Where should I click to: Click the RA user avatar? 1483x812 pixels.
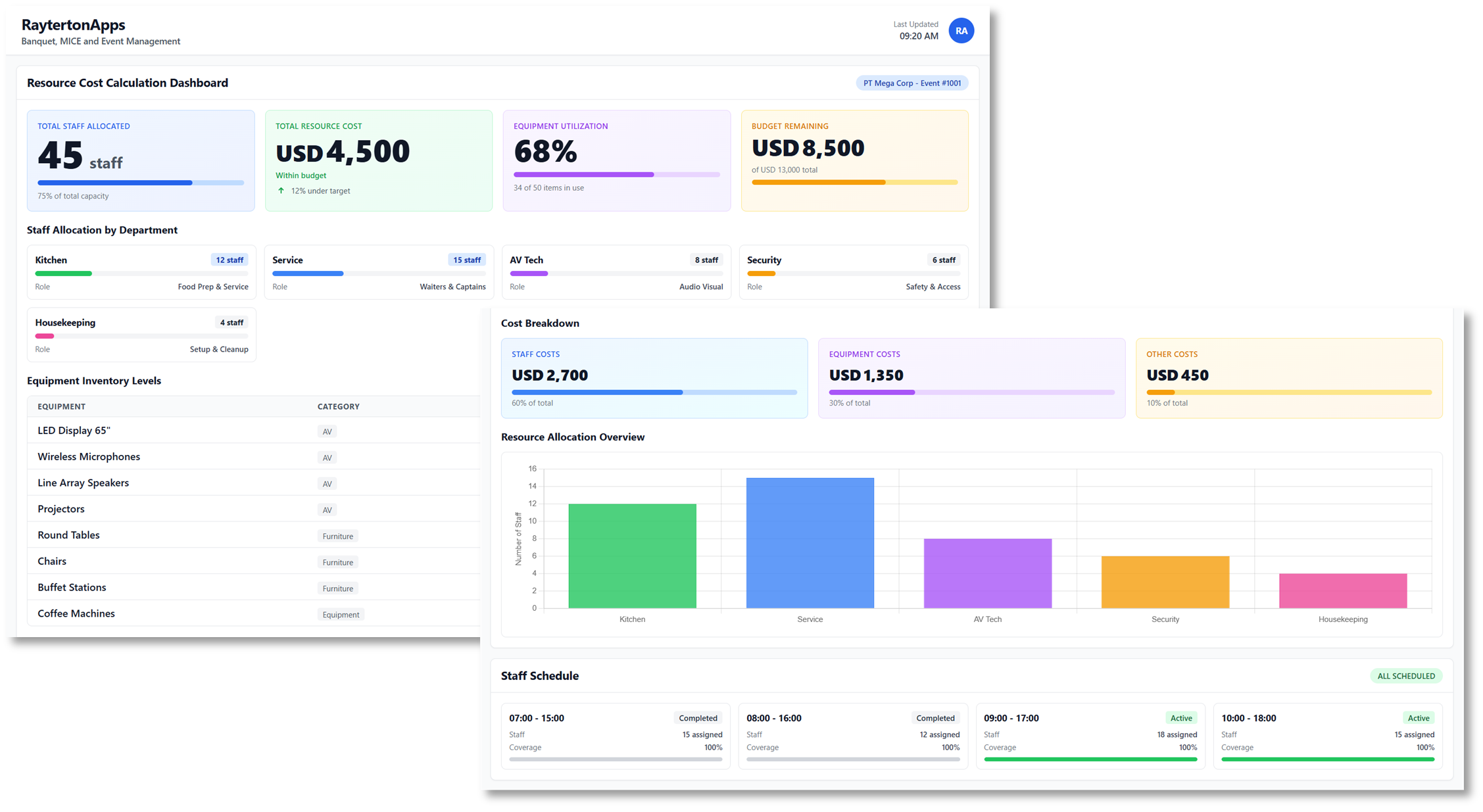pos(961,31)
